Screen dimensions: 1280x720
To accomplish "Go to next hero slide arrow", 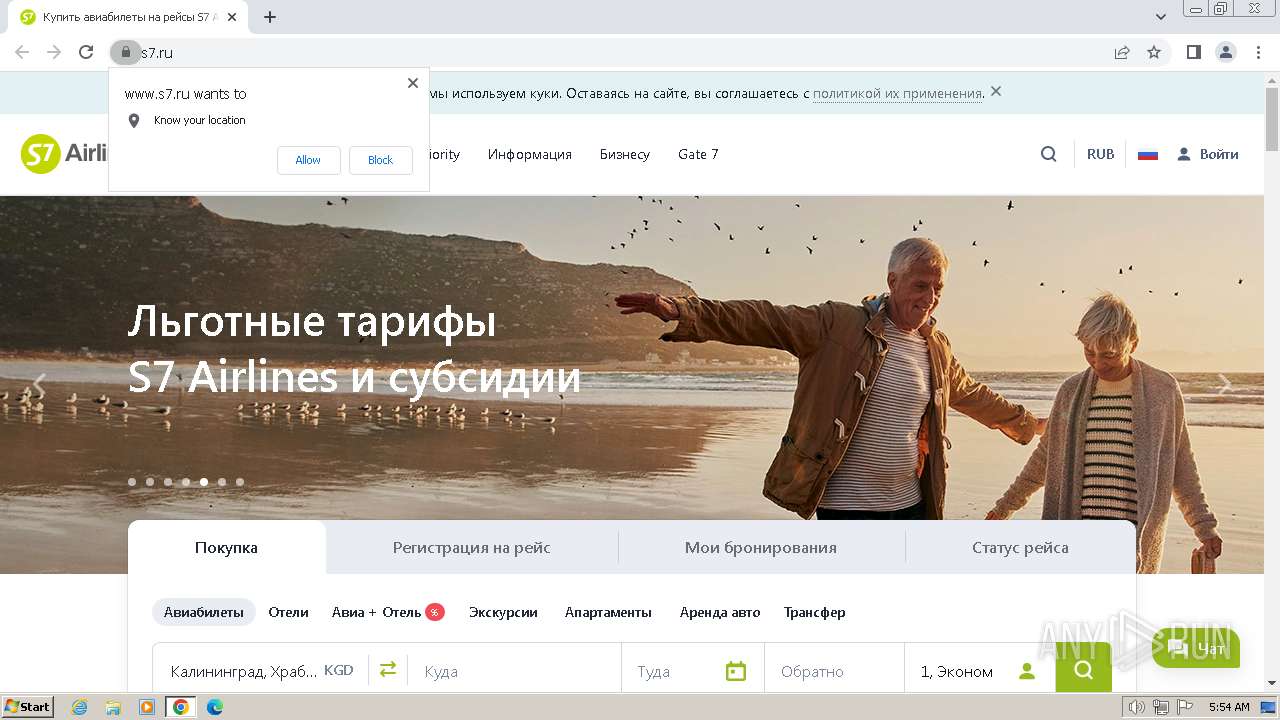I will [x=1225, y=384].
